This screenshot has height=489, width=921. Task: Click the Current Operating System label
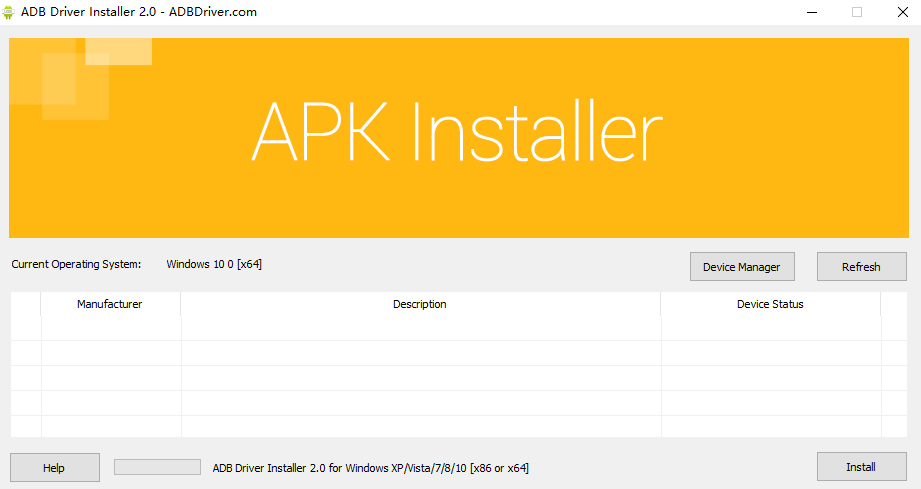[76, 264]
